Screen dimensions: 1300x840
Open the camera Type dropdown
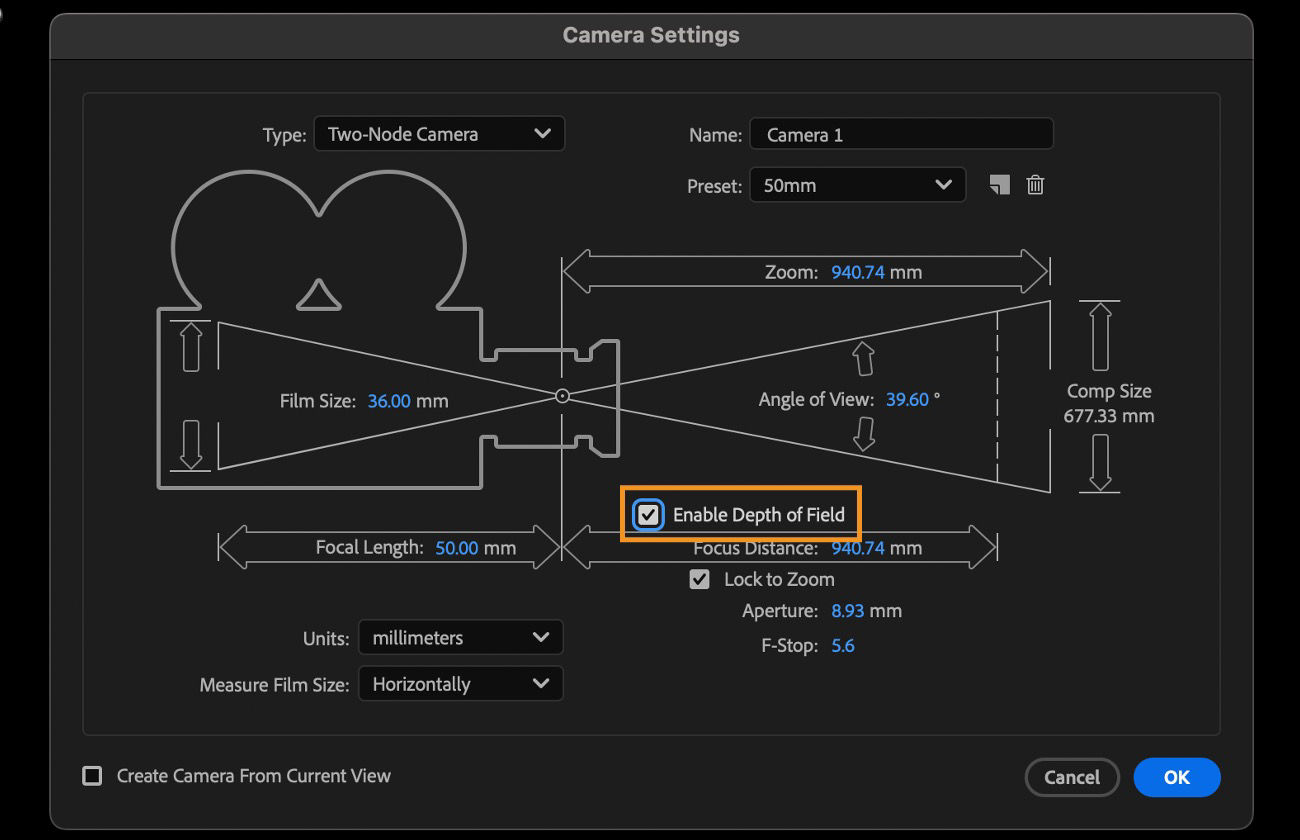coord(439,134)
